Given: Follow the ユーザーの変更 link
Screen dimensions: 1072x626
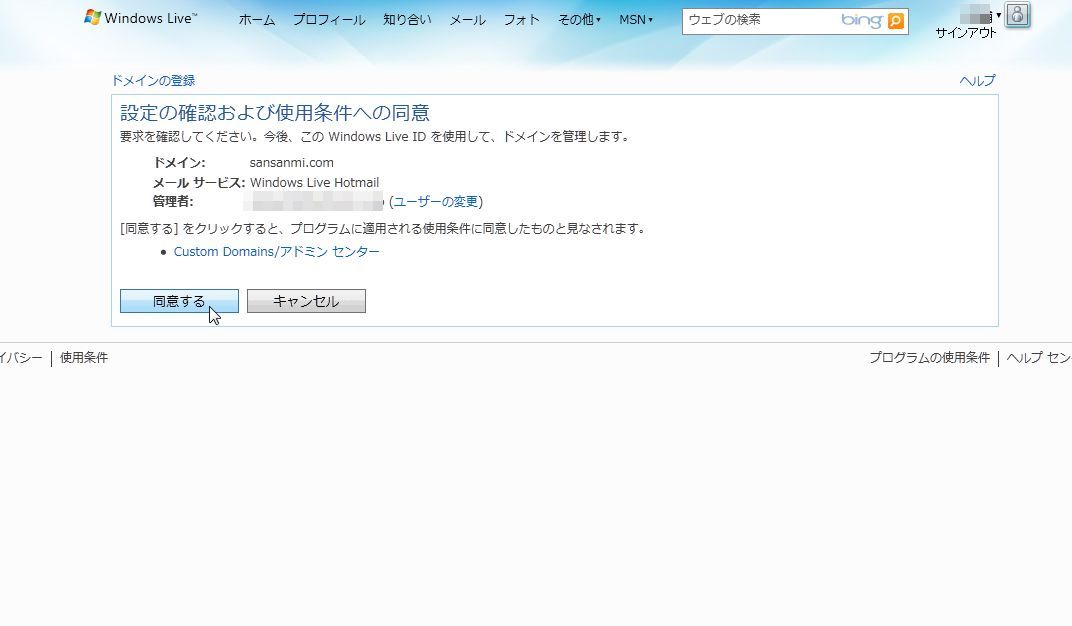Looking at the screenshot, I should (x=436, y=202).
